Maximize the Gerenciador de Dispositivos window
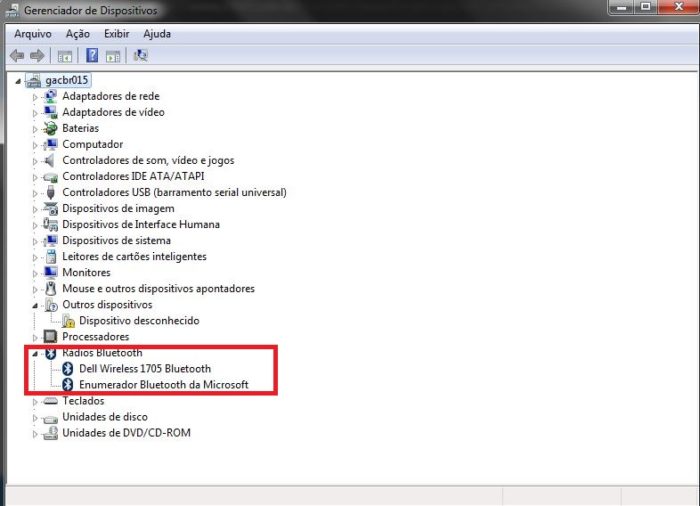700x506 pixels. (645, 7)
